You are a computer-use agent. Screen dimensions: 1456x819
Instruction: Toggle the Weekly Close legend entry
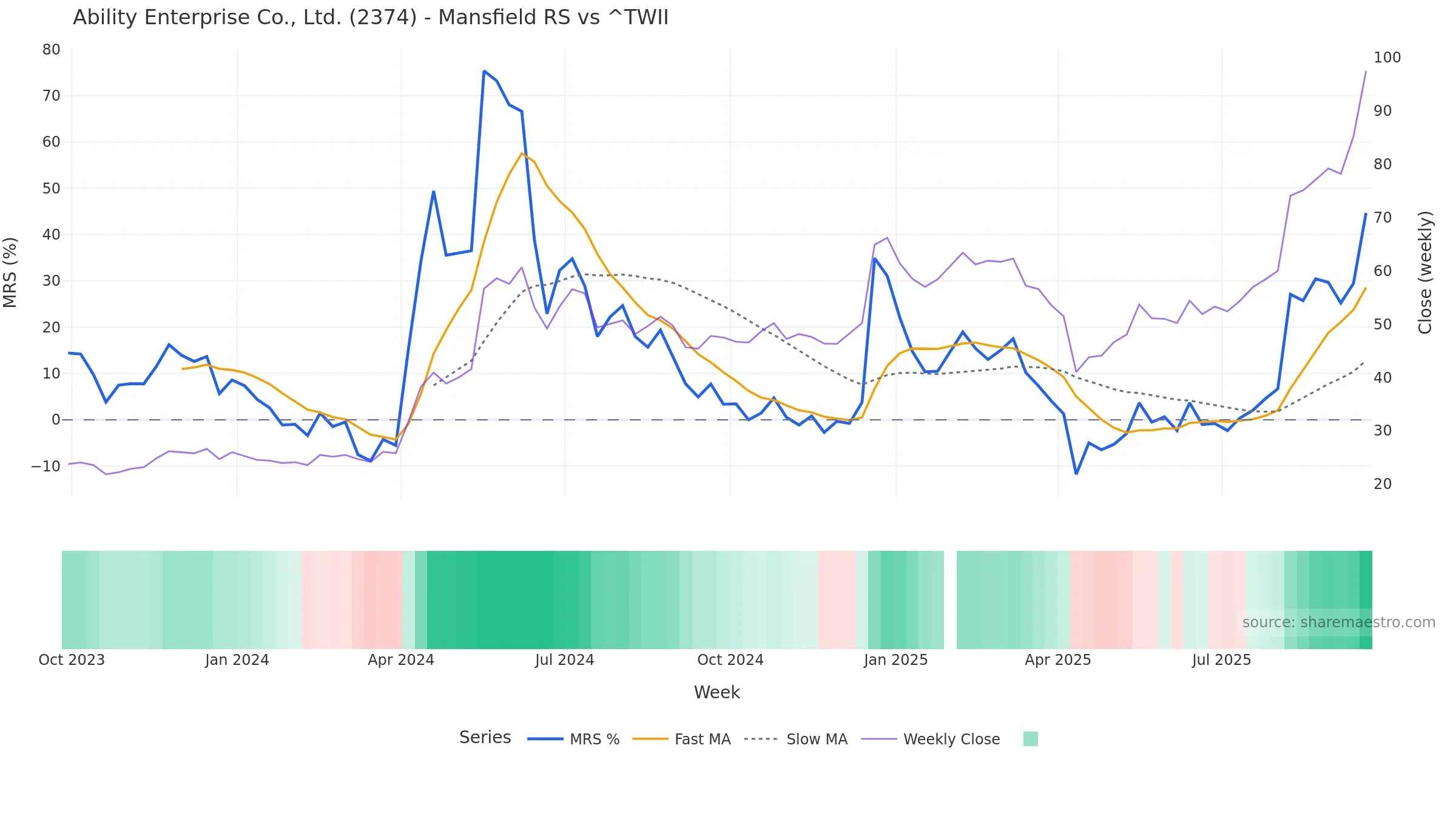pyautogui.click(x=931, y=739)
